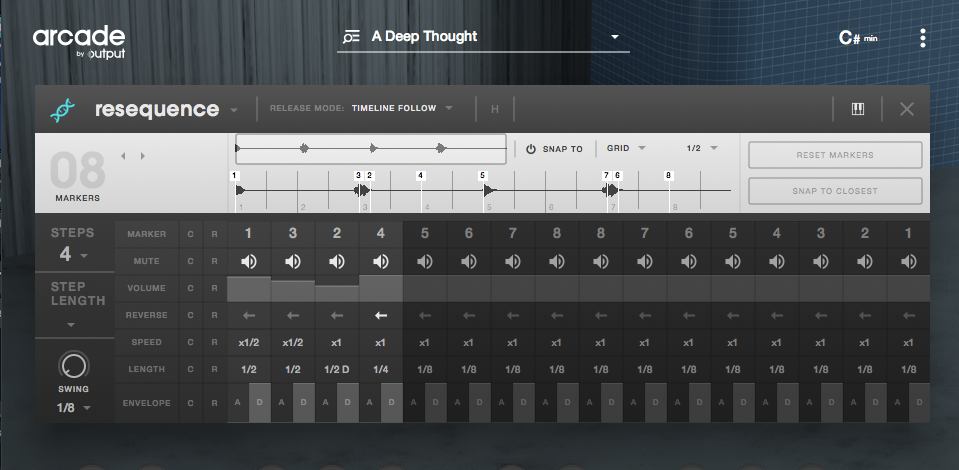Select next marker count arrow
Viewport: 959px width, 470px height.
(x=143, y=156)
